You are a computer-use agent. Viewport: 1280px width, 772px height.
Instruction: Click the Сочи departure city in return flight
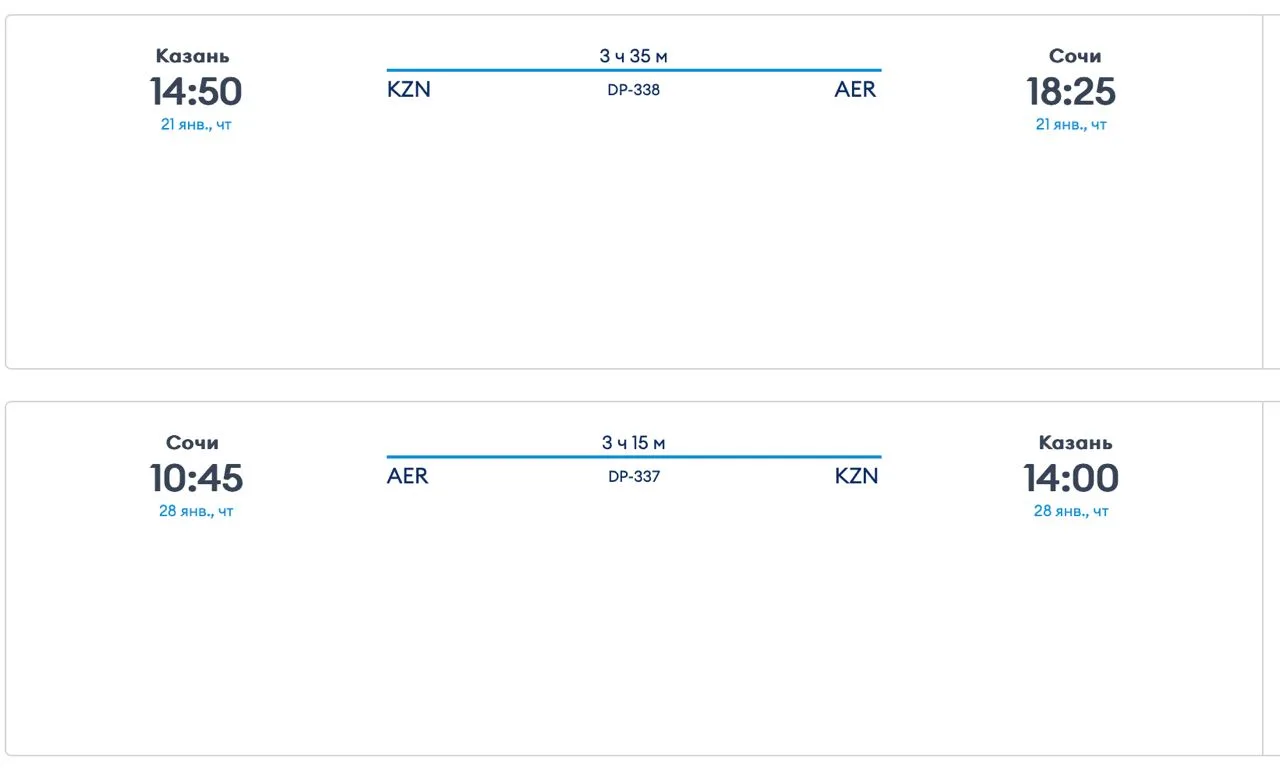pos(192,443)
